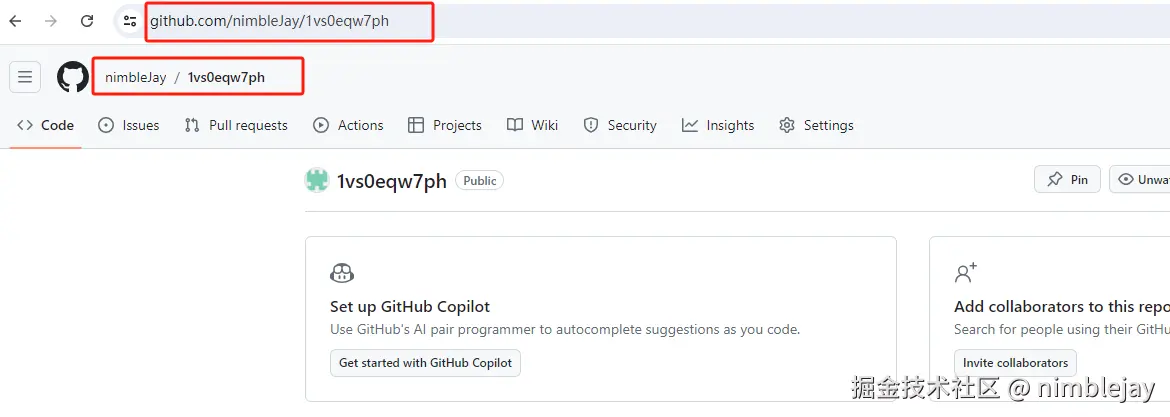The image size is (1170, 417).
Task: Open the nimbleJay owner link
Action: click(136, 77)
